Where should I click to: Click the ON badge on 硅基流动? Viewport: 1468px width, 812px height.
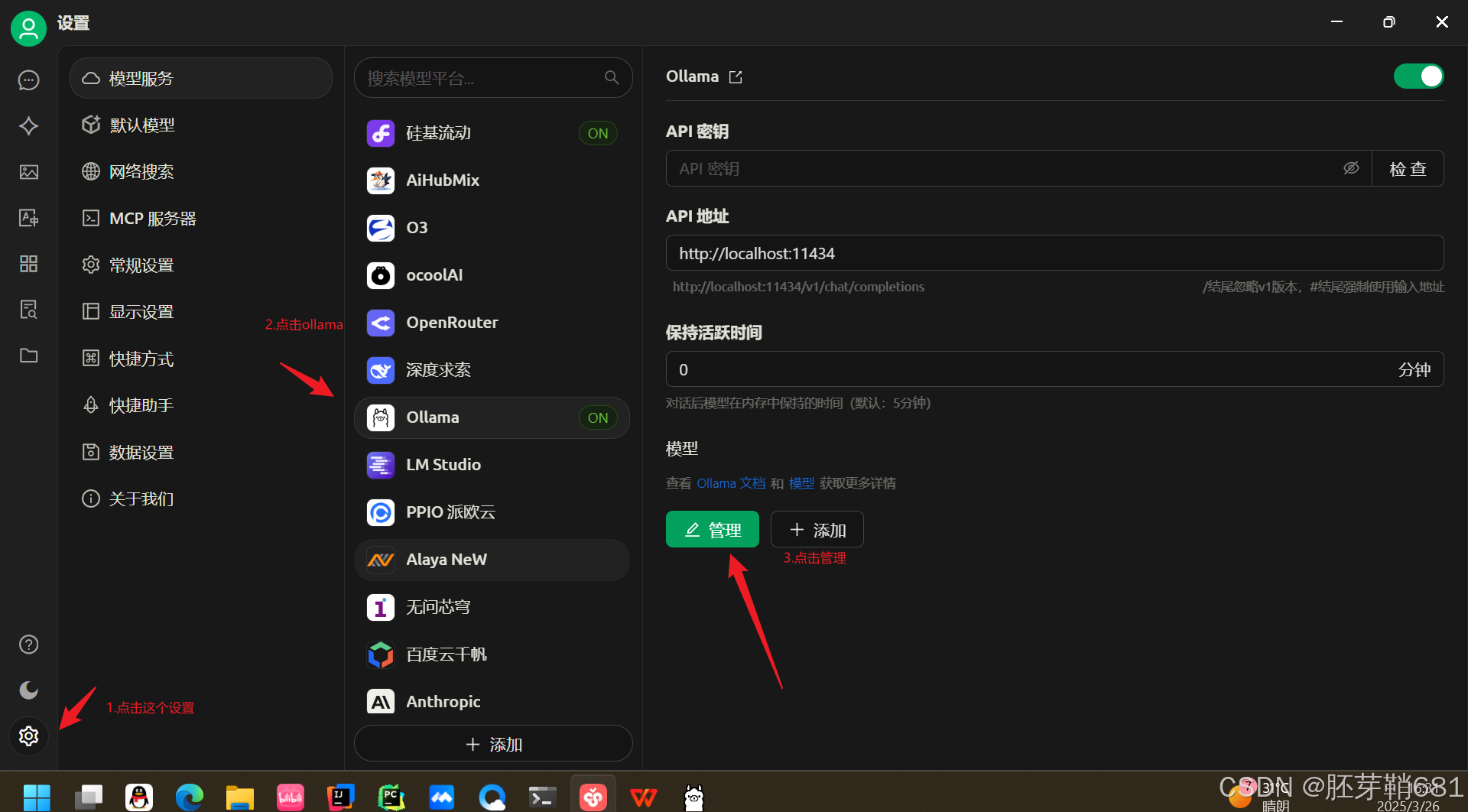point(598,133)
